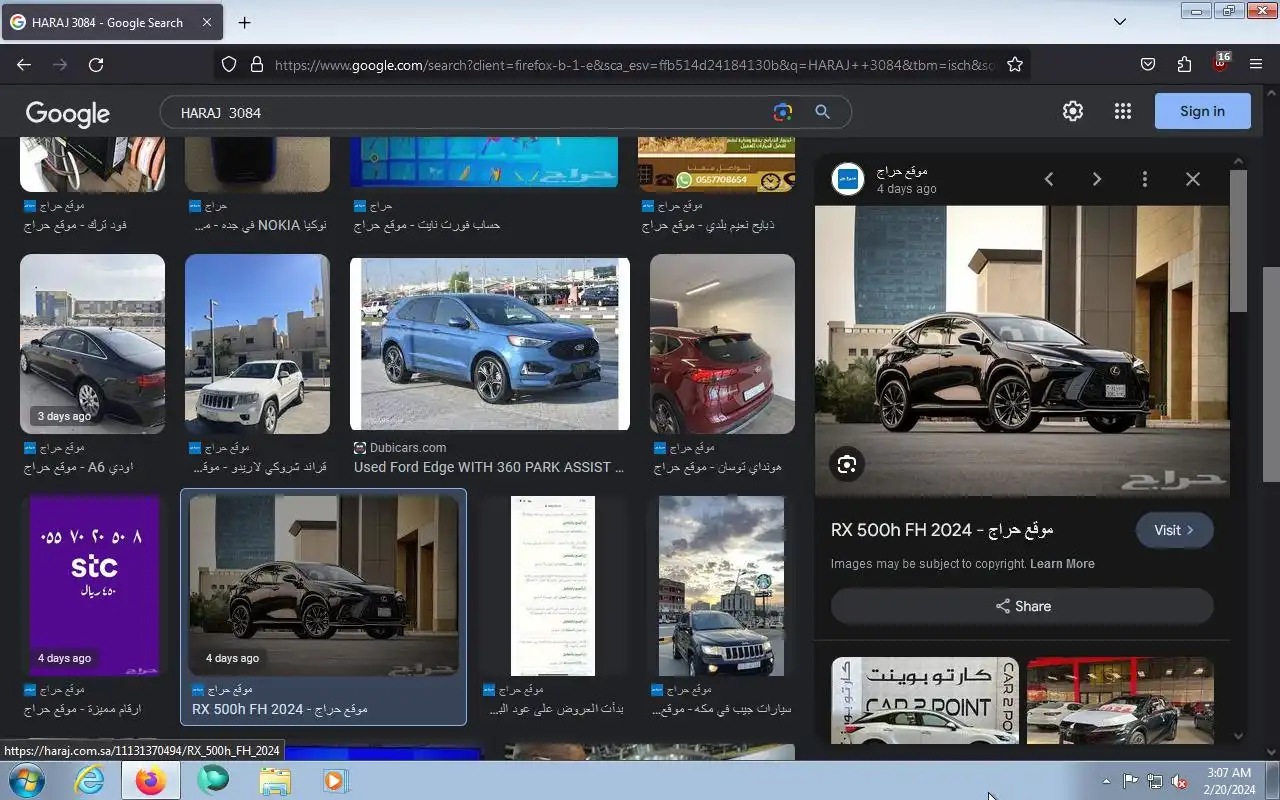
Task: Click the Share button
Action: point(1022,606)
